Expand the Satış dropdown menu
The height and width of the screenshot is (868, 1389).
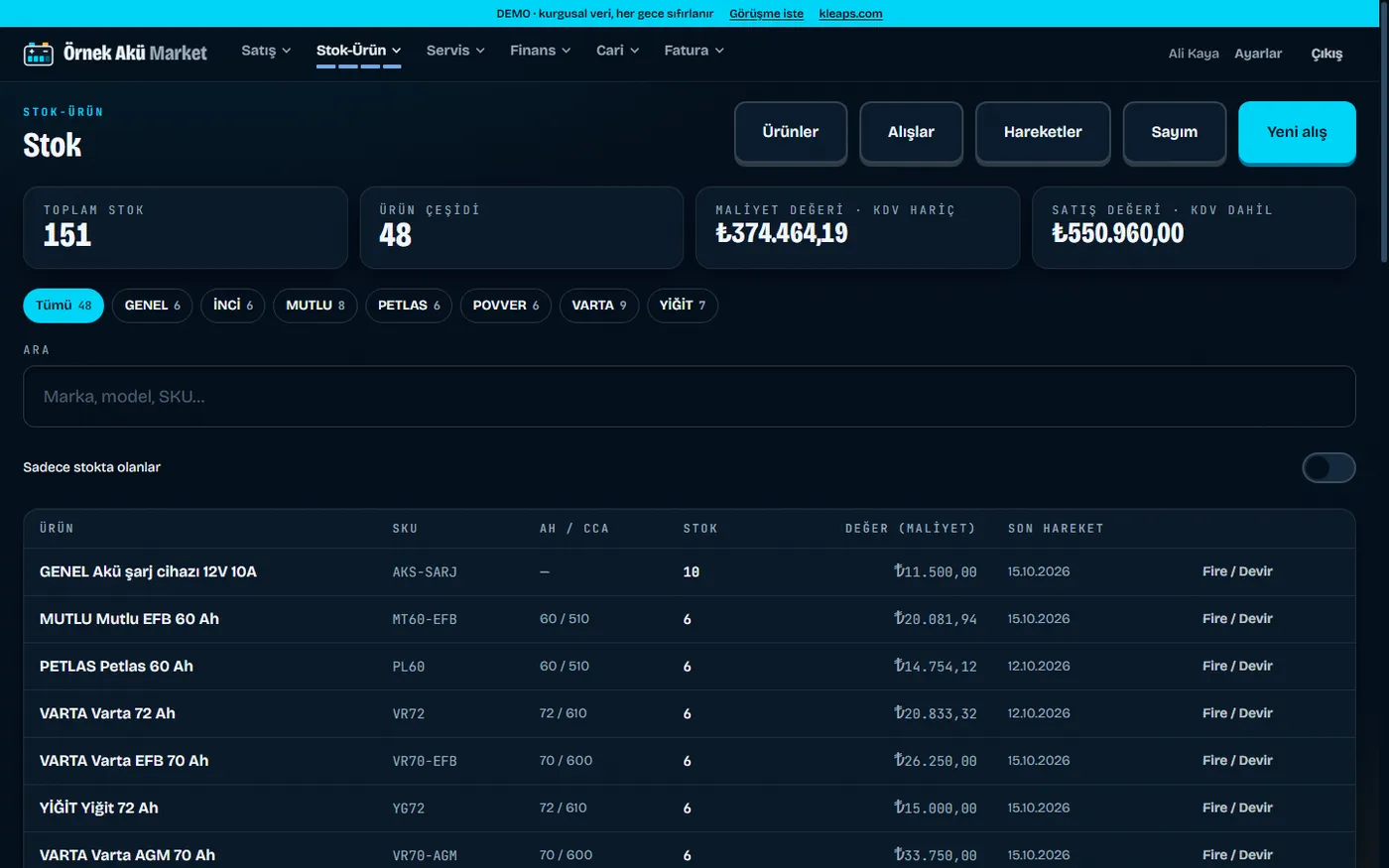[266, 51]
